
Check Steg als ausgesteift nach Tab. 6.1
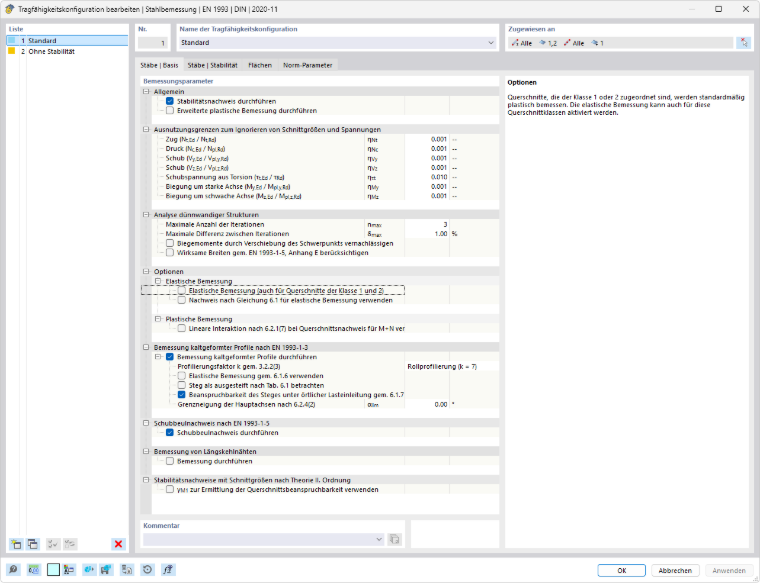181,385
